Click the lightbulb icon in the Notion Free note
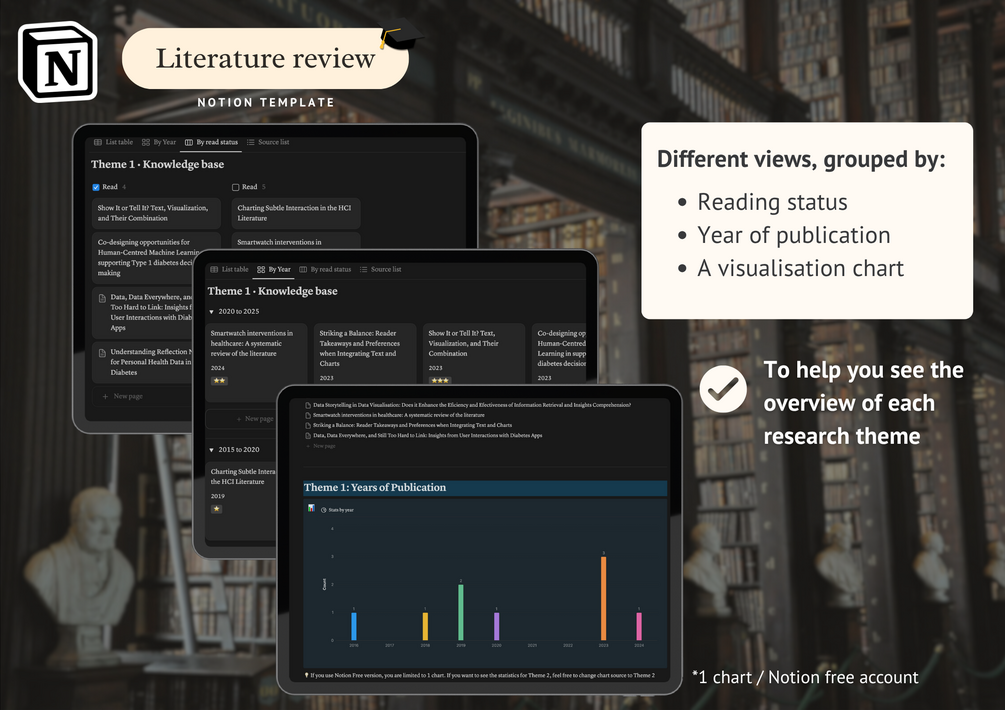The width and height of the screenshot is (1005, 710). pyautogui.click(x=307, y=675)
